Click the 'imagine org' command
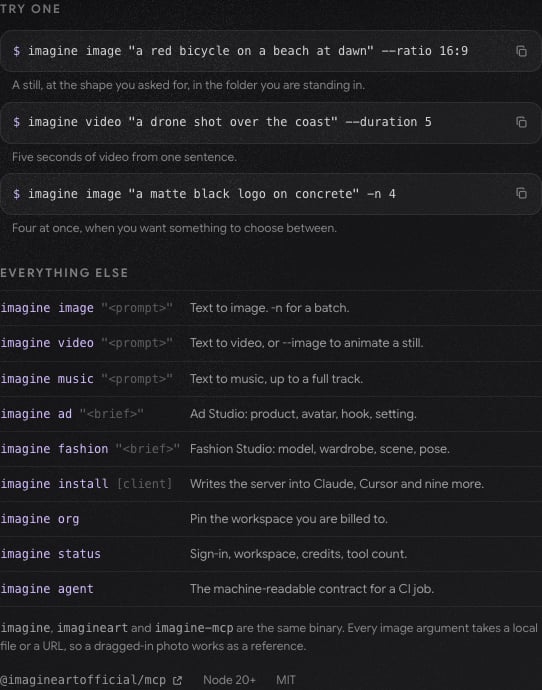This screenshot has width=542, height=690. tap(40, 519)
